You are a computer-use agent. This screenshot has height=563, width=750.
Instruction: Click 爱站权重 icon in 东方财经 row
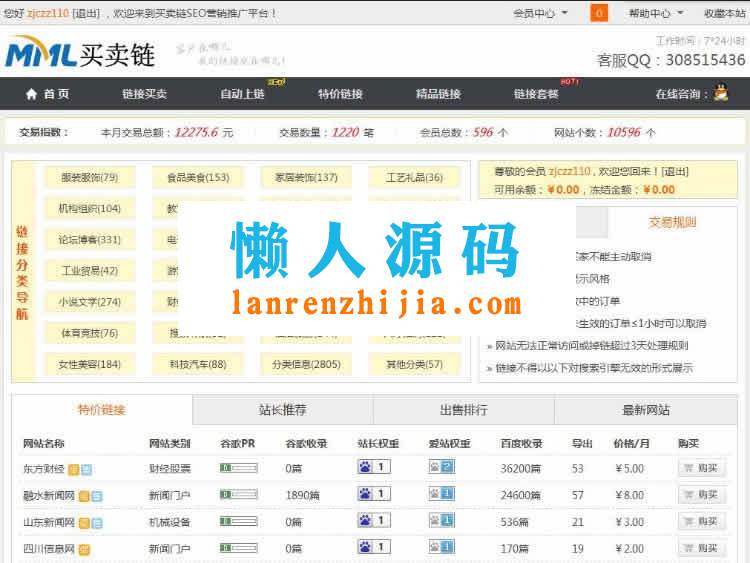pos(441,466)
